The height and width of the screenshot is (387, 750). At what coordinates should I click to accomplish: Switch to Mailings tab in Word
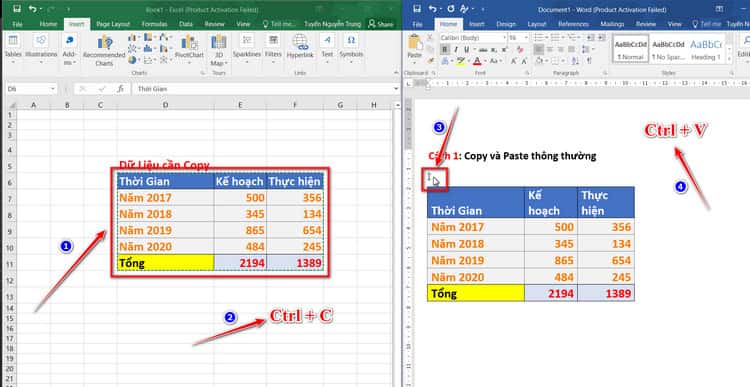click(612, 24)
